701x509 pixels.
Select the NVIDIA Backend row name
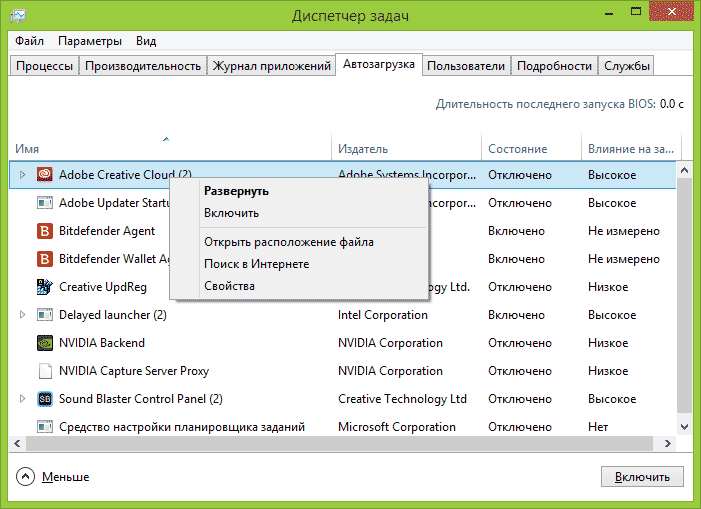(x=101, y=343)
